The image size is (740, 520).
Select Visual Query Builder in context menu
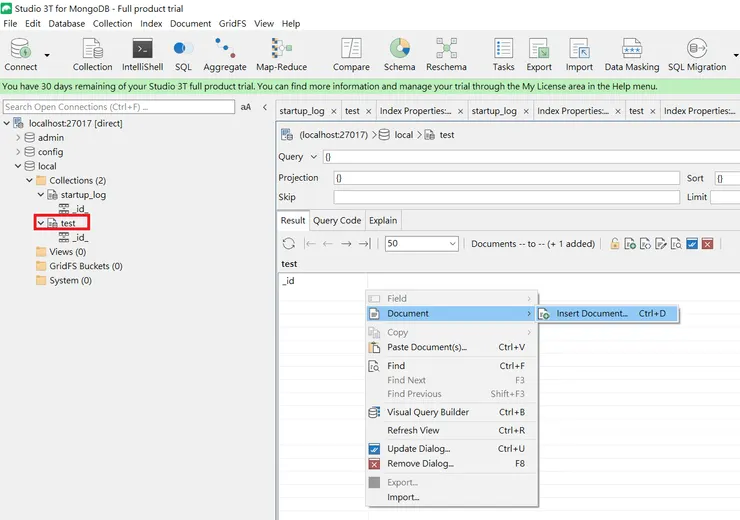[428, 412]
